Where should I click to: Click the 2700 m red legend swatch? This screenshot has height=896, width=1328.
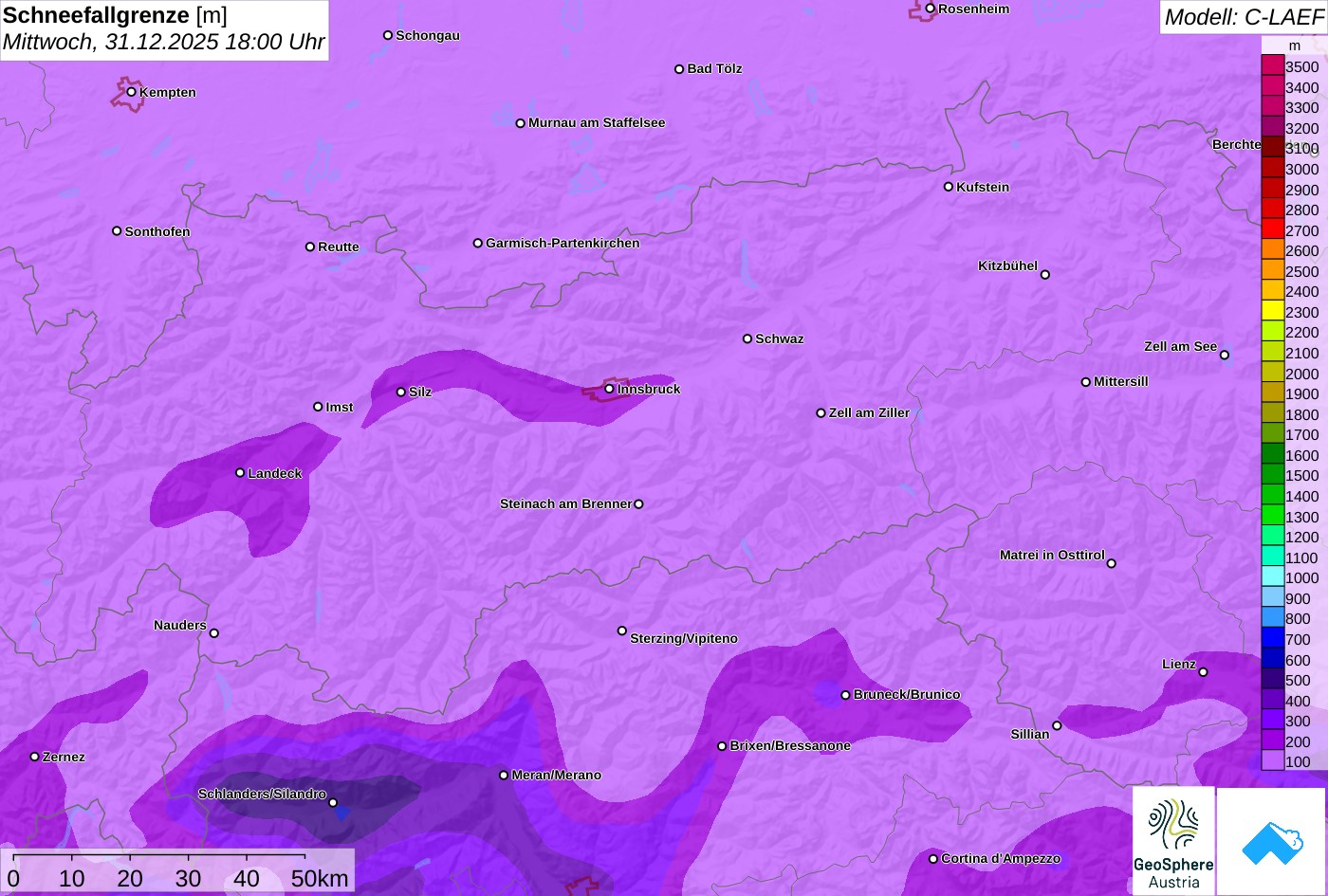tap(1273, 229)
